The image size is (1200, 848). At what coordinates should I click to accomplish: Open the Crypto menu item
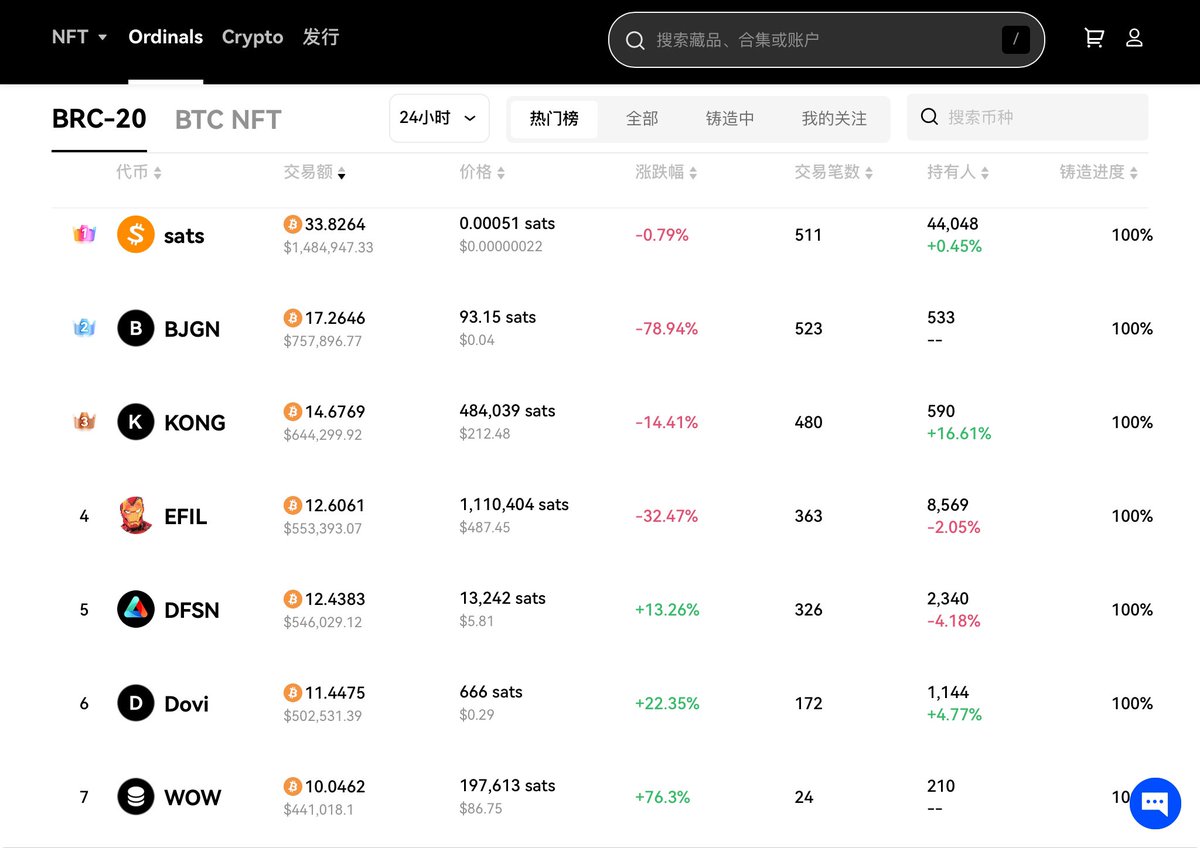253,37
